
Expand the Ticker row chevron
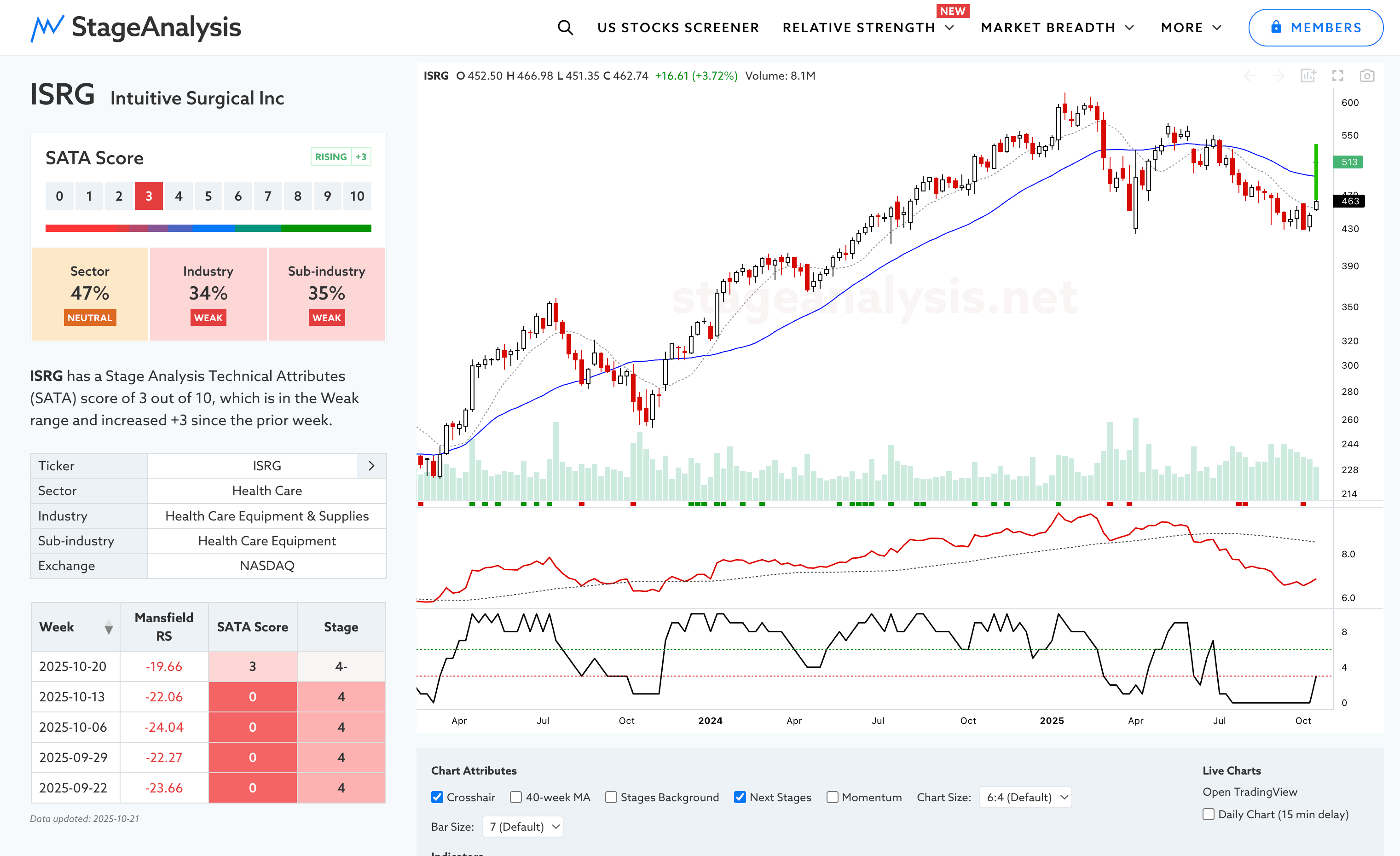click(x=371, y=466)
